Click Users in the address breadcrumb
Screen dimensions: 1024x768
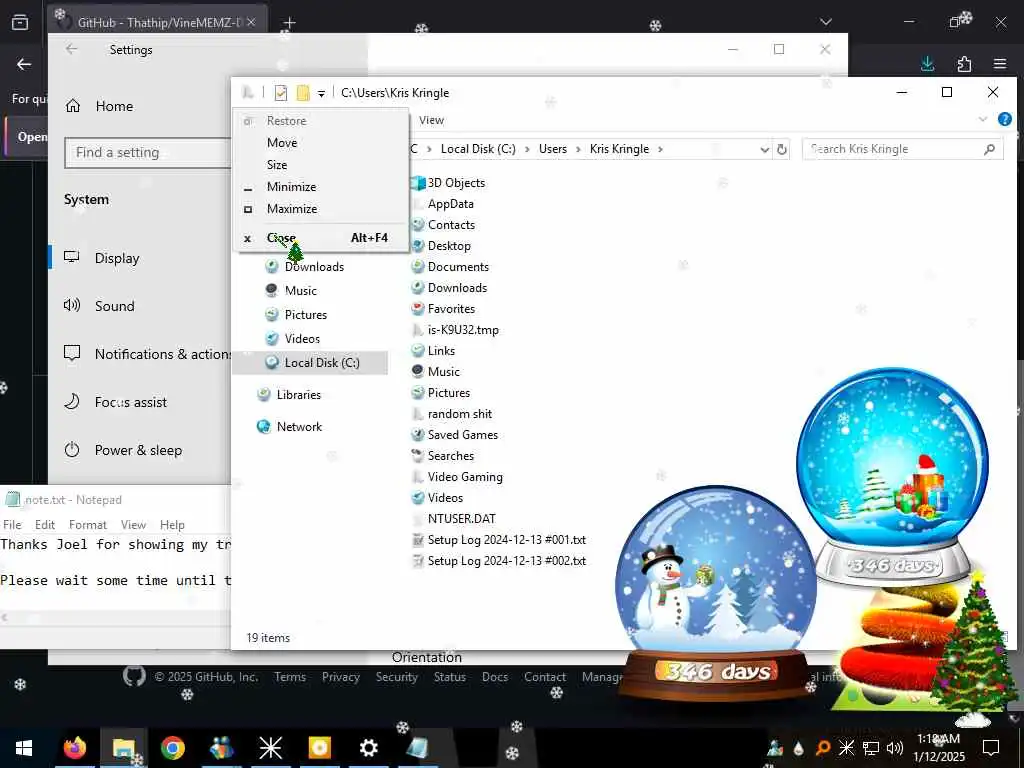tap(552, 149)
